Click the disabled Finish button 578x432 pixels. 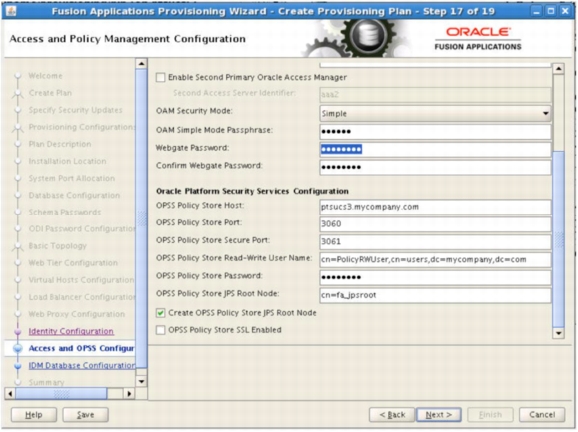tap(490, 415)
